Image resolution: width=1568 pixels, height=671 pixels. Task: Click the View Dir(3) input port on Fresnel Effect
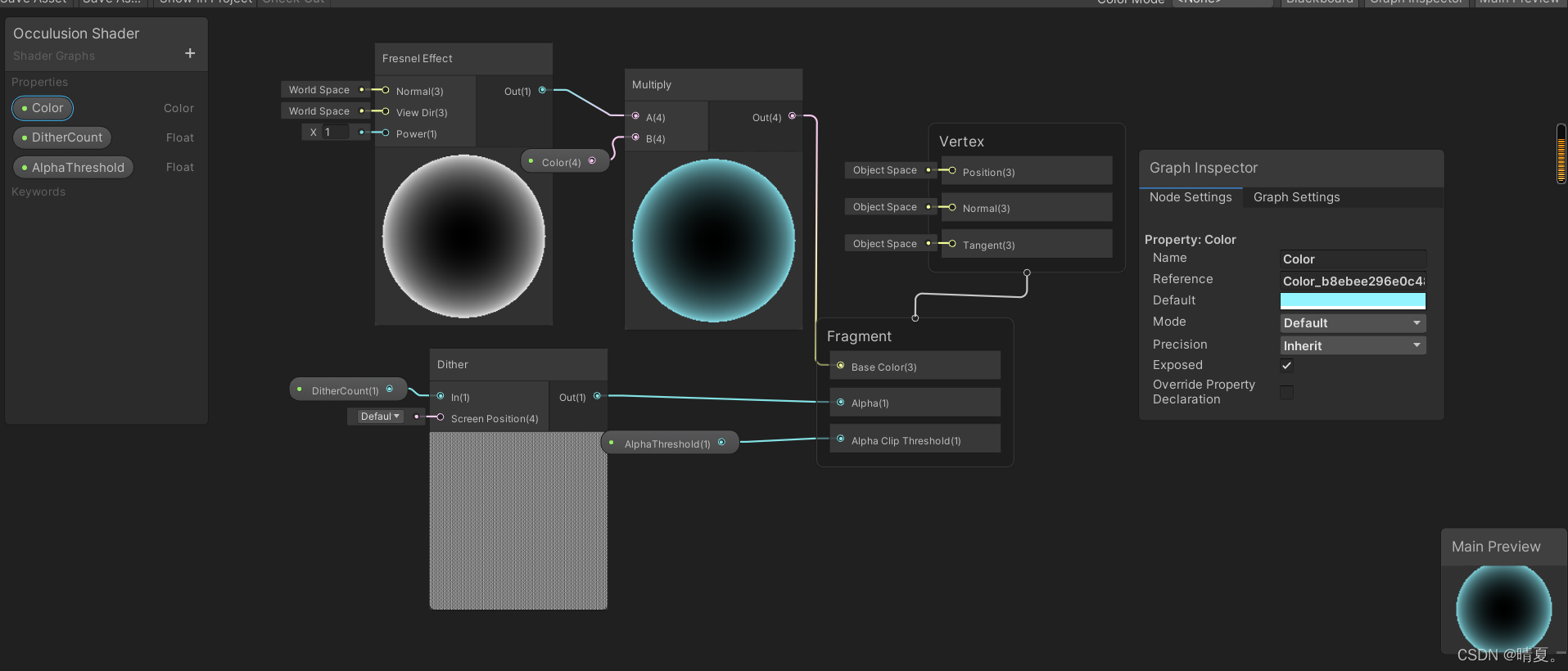[x=386, y=111]
